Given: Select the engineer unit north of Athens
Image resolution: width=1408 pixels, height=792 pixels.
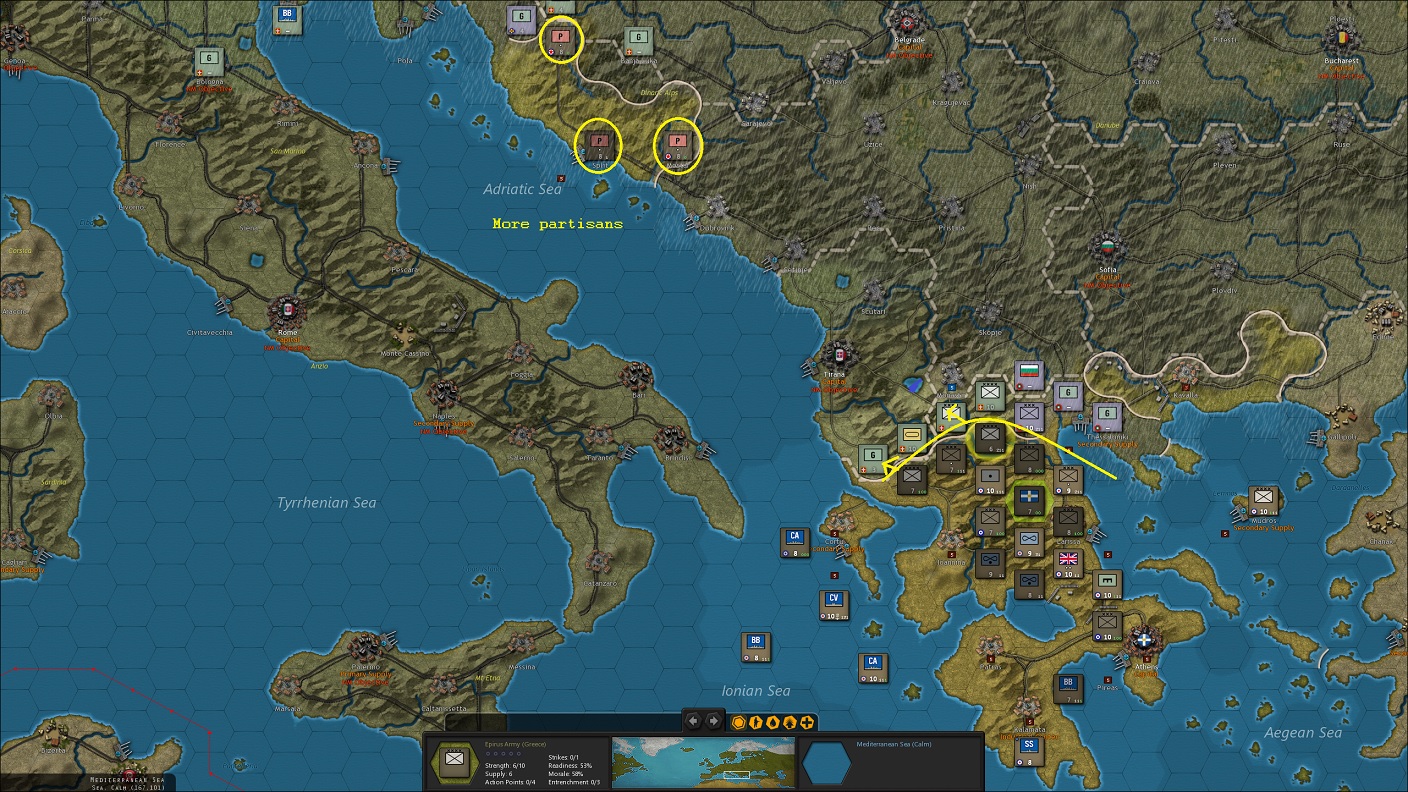Looking at the screenshot, I should [x=1107, y=584].
